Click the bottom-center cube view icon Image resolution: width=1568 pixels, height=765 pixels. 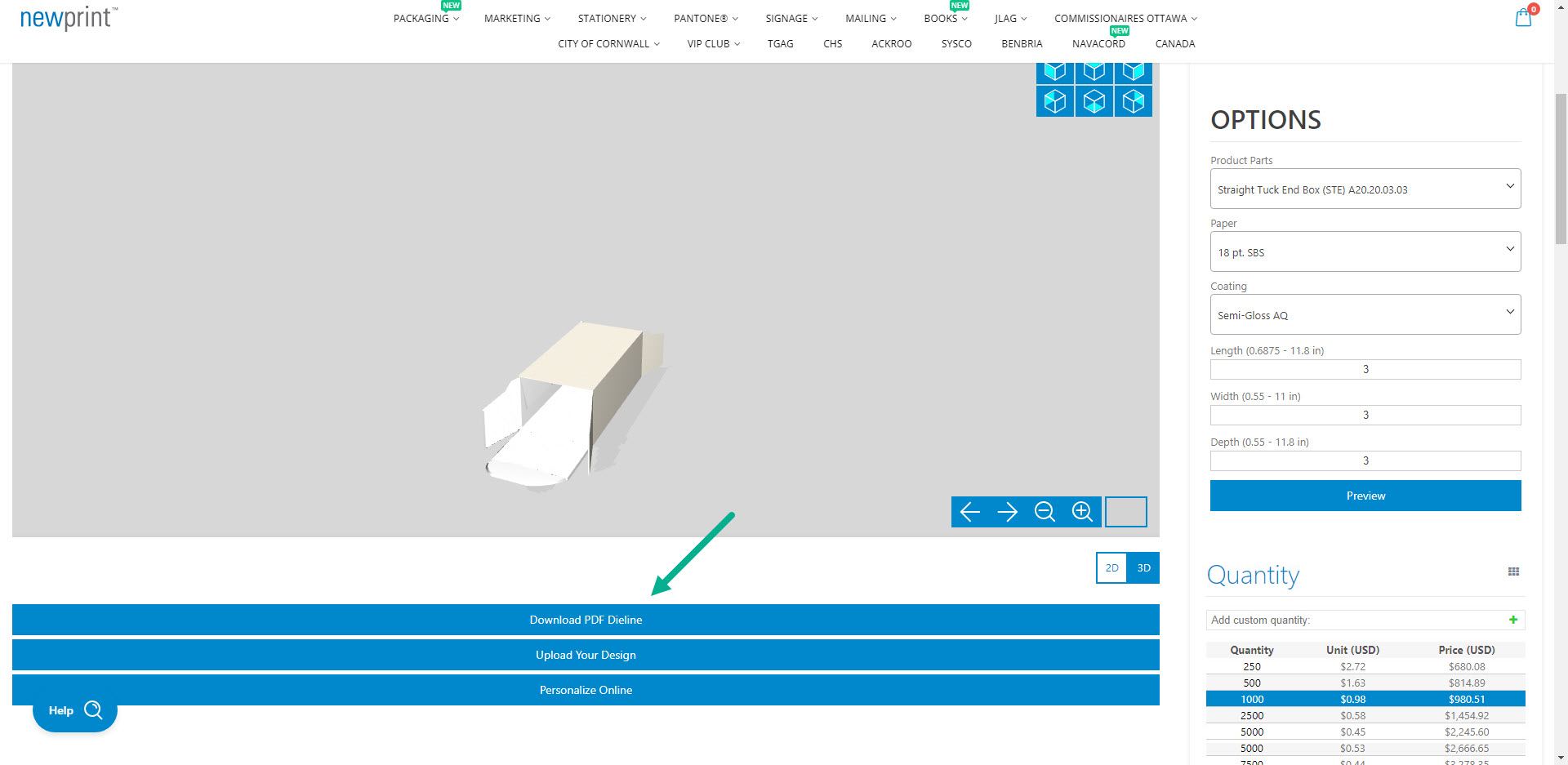pyautogui.click(x=1094, y=101)
